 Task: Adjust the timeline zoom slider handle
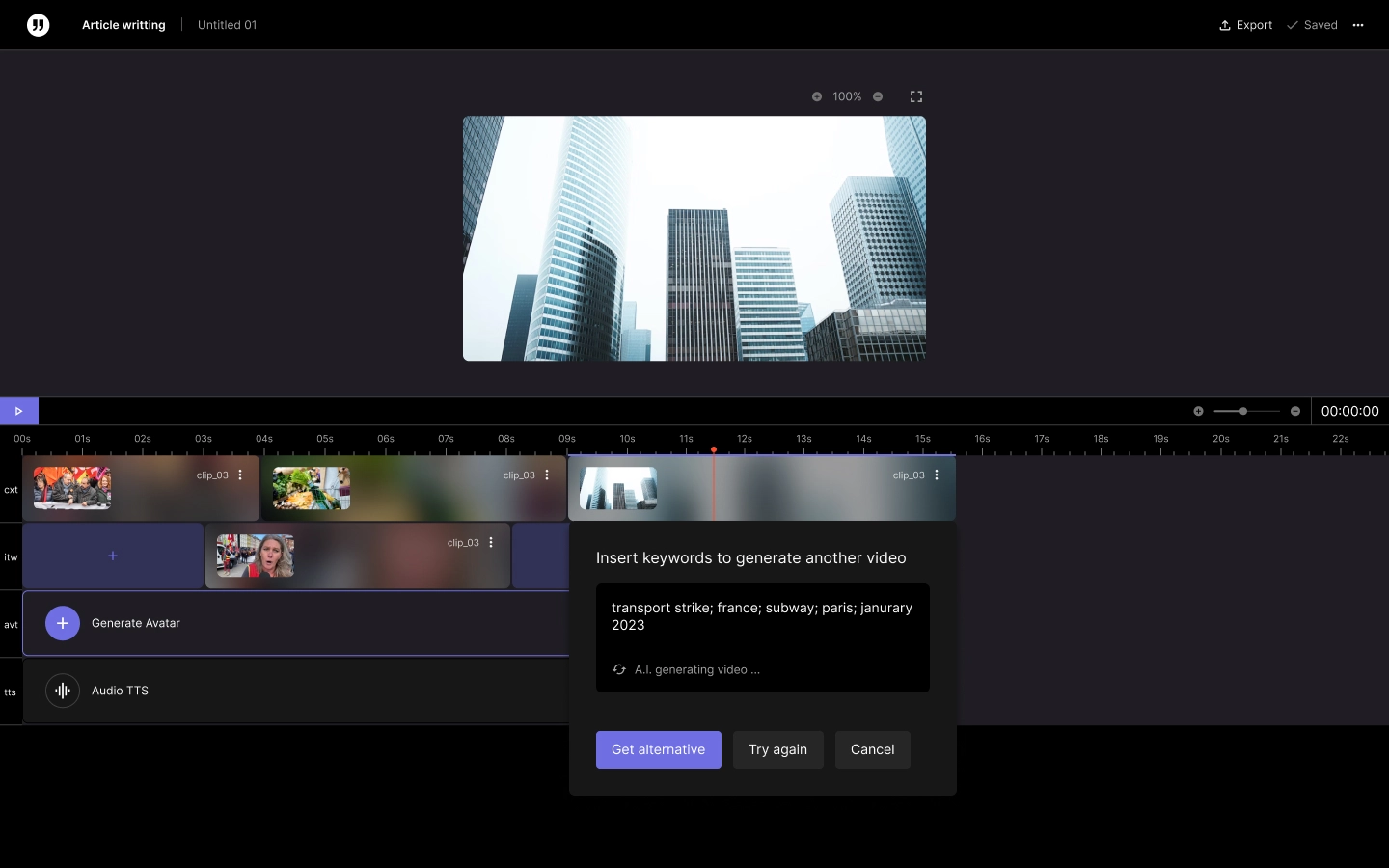point(1244,411)
